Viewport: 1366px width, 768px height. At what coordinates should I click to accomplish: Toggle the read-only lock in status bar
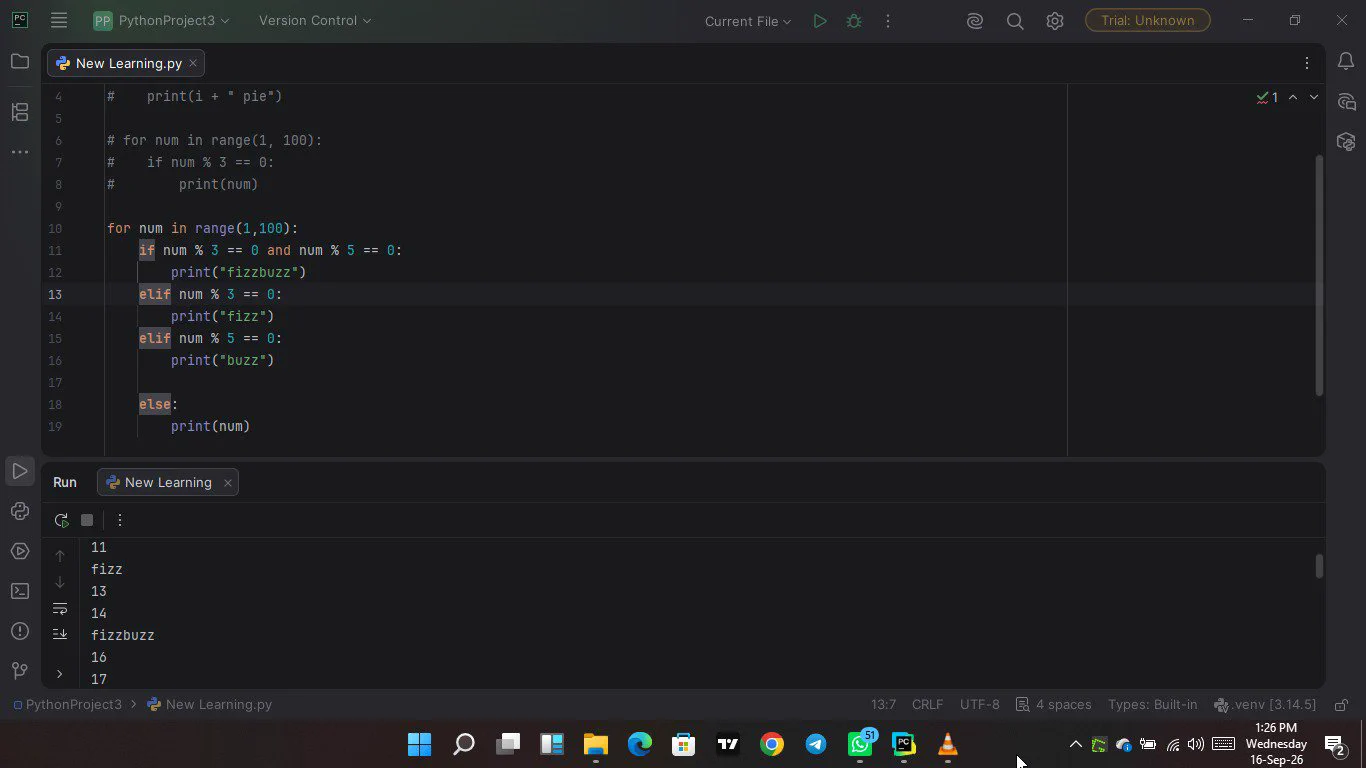(x=1342, y=705)
